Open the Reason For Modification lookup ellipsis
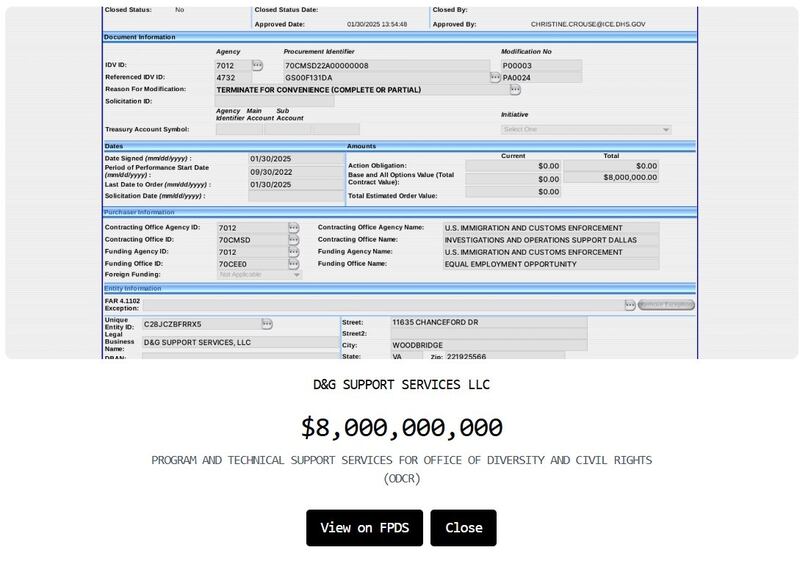Screen dimensions: 800x561 [515, 90]
